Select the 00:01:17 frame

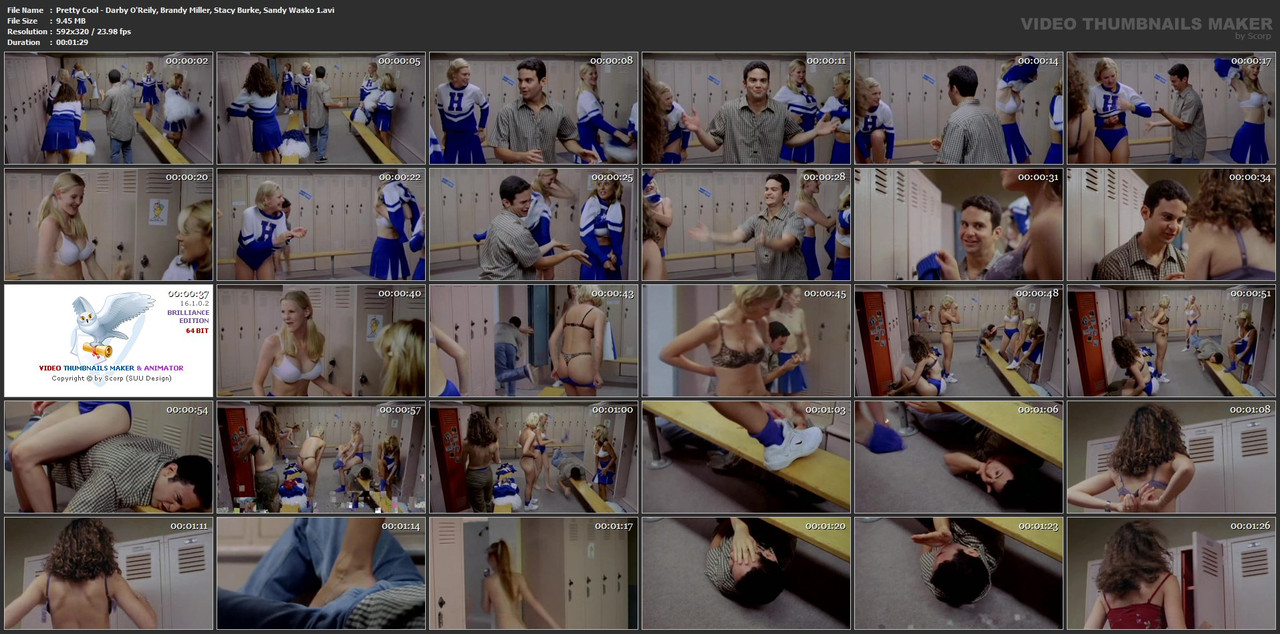pos(534,573)
